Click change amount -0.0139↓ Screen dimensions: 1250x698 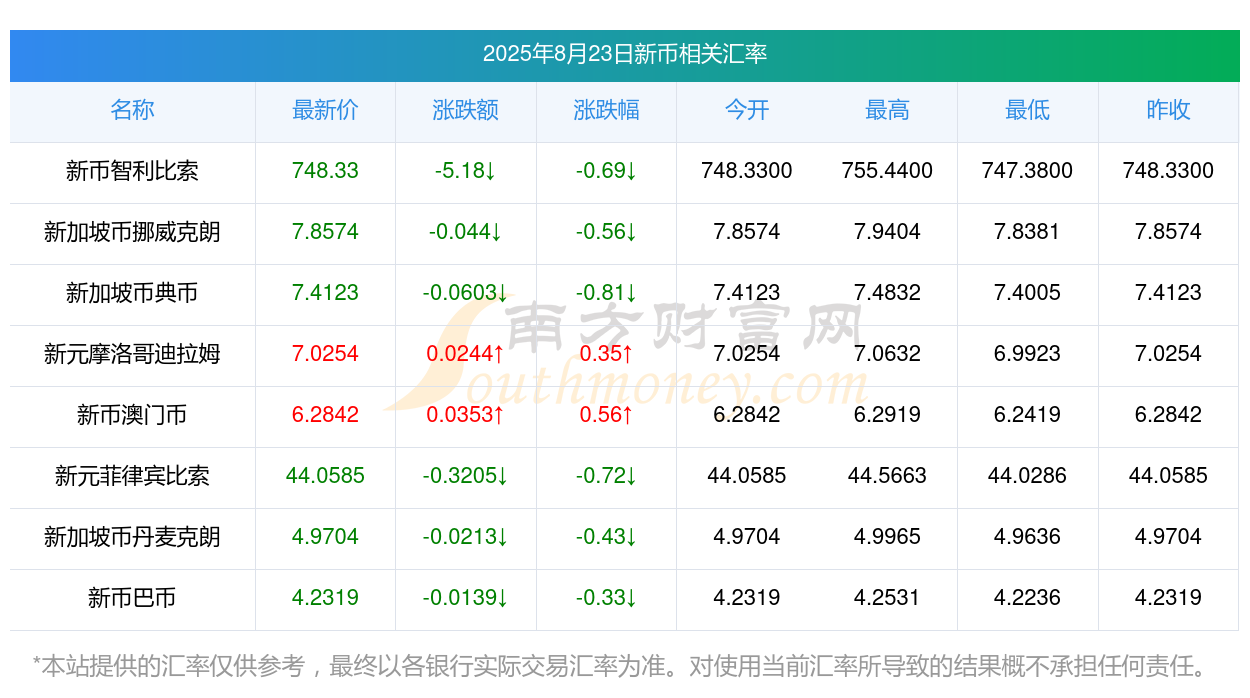[466, 598]
